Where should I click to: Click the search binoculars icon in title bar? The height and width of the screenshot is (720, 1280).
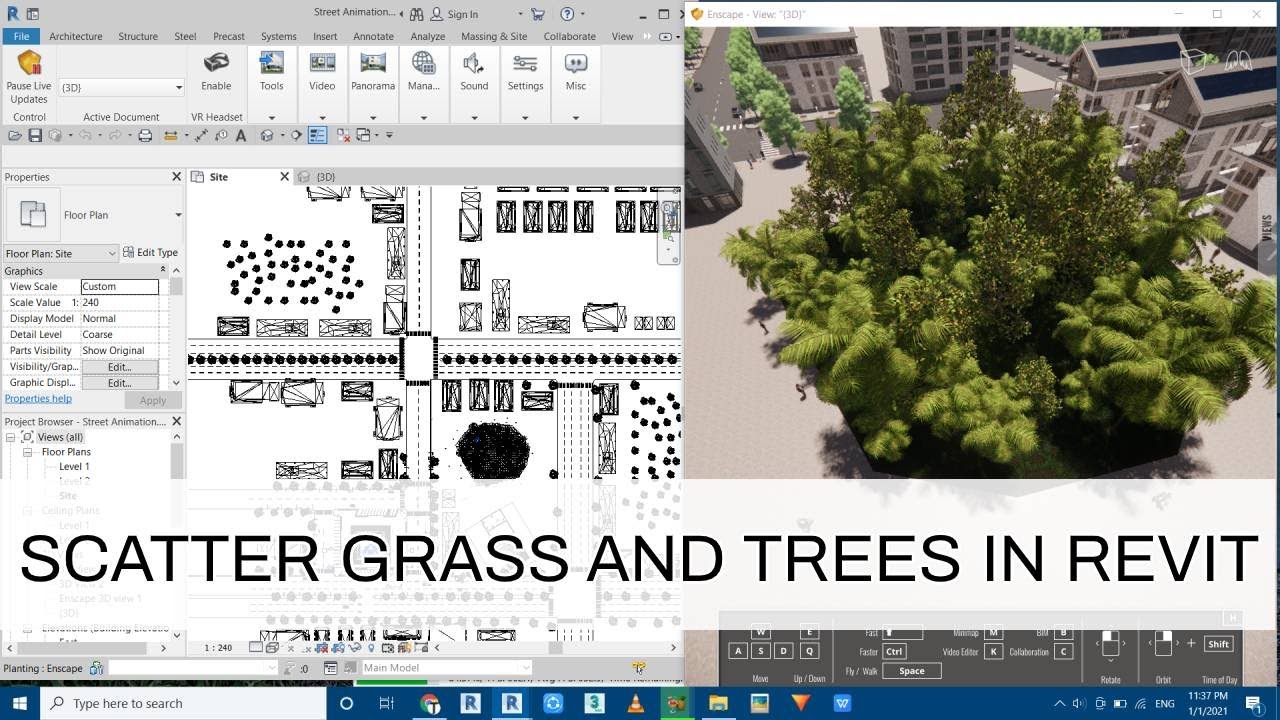416,14
